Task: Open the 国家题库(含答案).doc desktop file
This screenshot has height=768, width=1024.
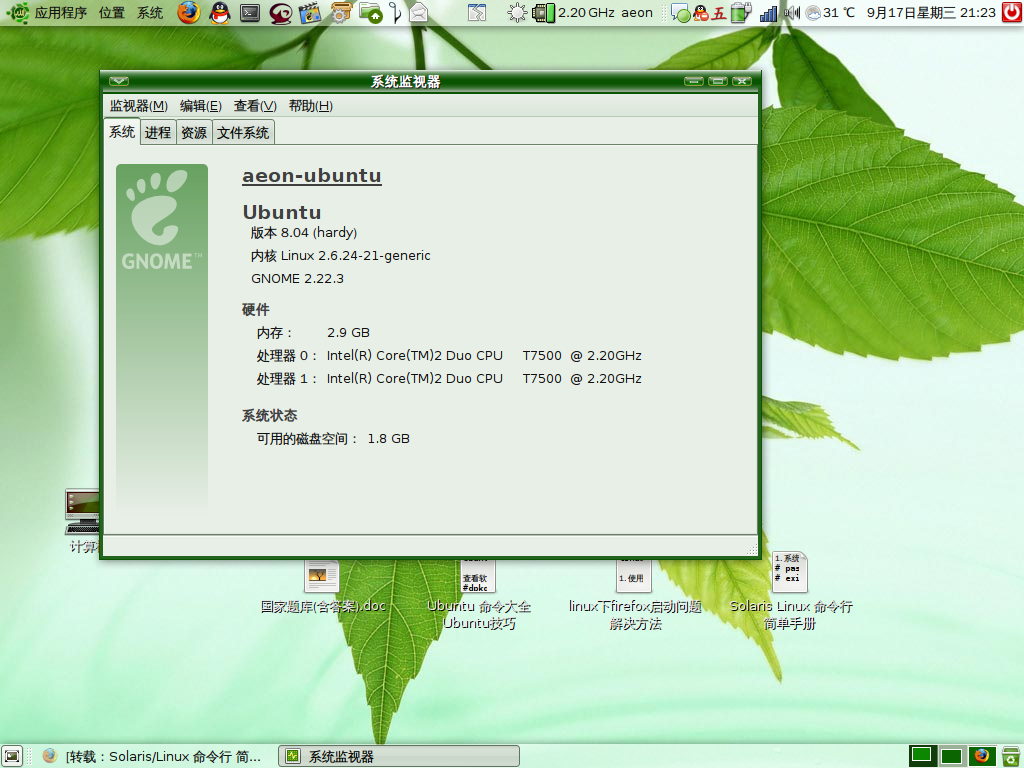Action: click(323, 588)
